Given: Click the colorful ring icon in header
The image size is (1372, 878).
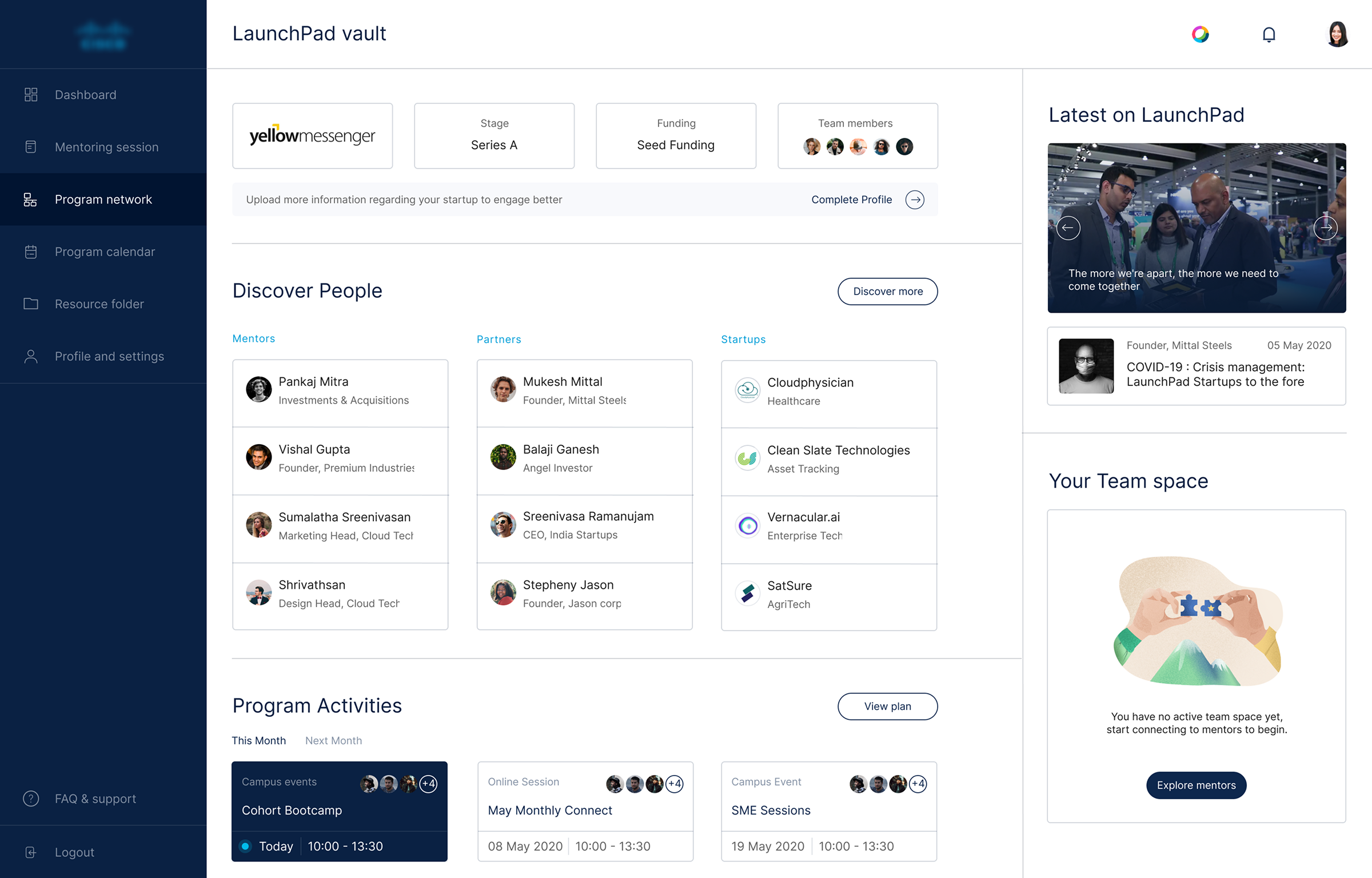Looking at the screenshot, I should pos(1200,34).
